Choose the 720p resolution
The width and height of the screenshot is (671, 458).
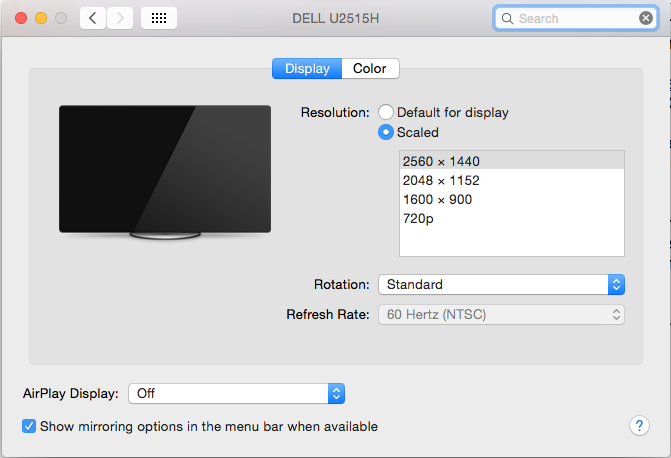point(512,218)
